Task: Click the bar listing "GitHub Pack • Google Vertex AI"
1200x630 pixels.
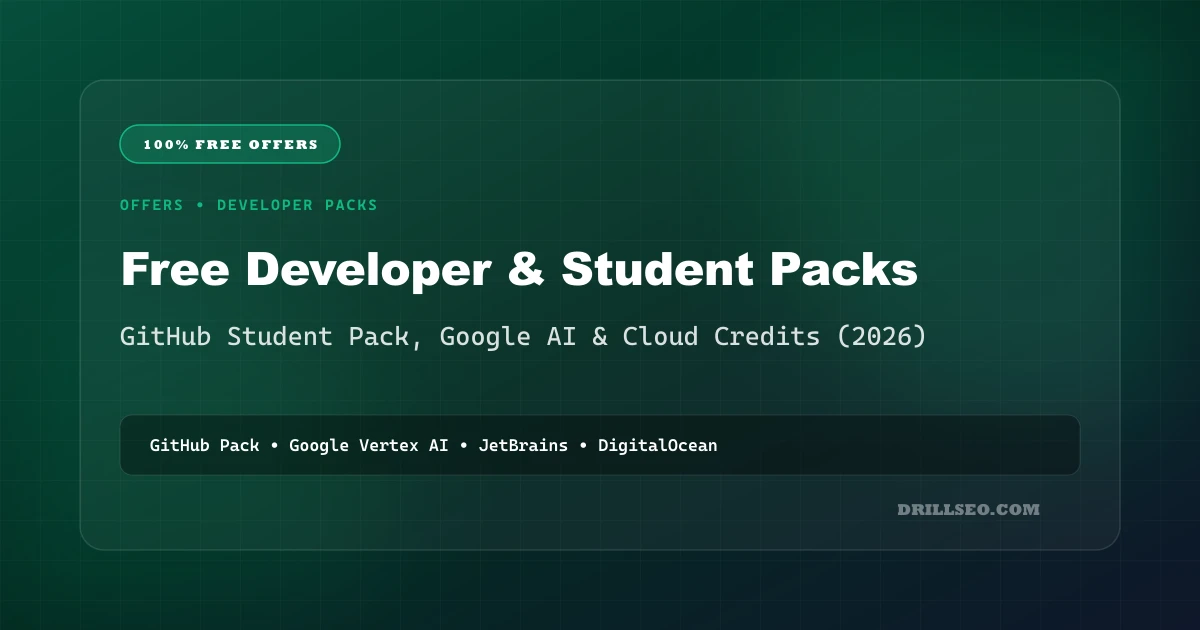Action: [x=600, y=445]
